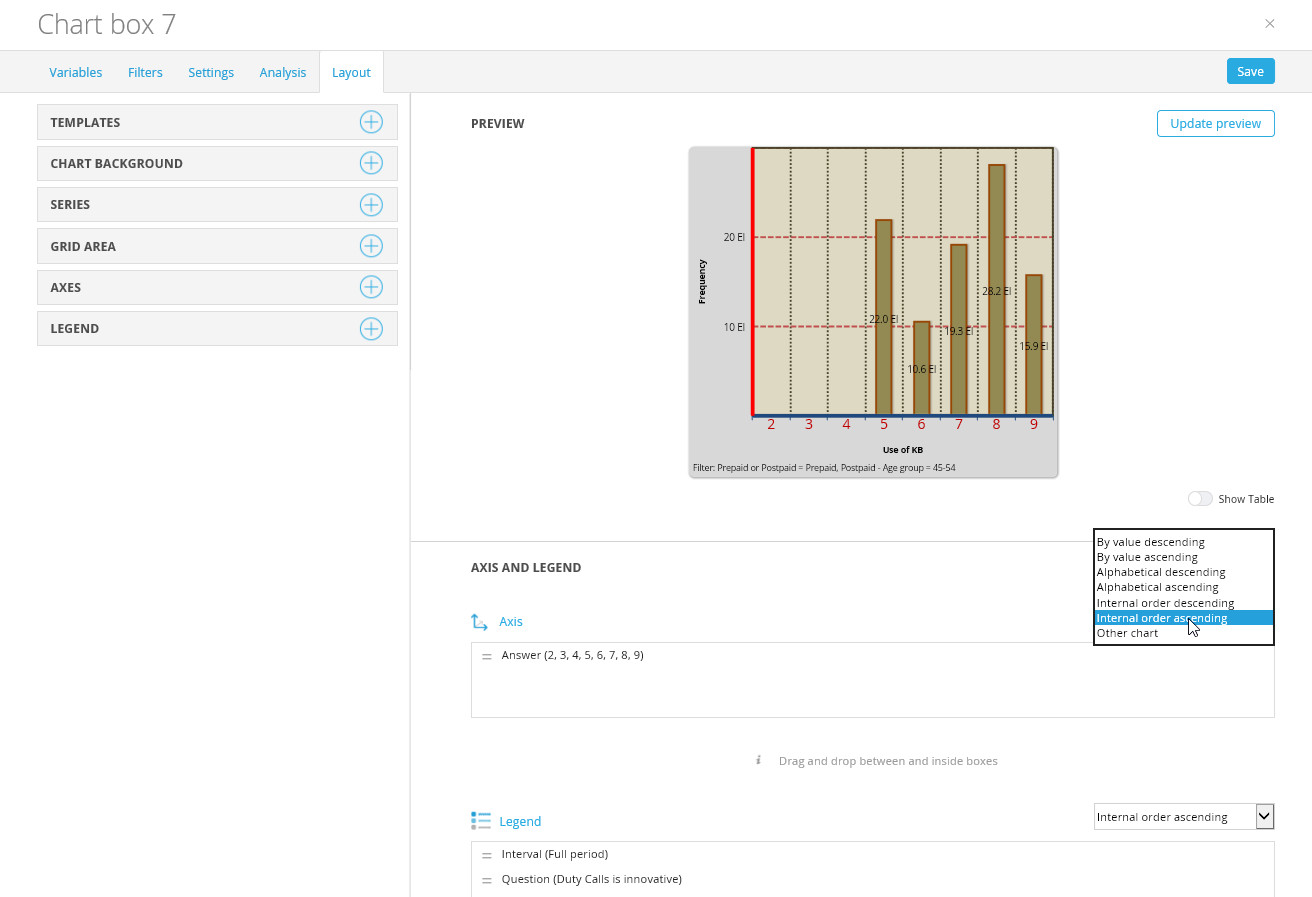Click the Legend list icon
Image resolution: width=1312 pixels, height=897 pixels.
tap(480, 821)
